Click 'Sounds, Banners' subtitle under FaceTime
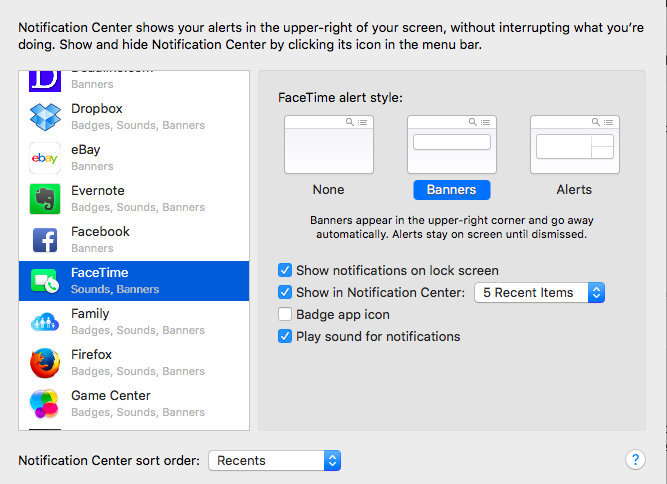 click(x=115, y=289)
